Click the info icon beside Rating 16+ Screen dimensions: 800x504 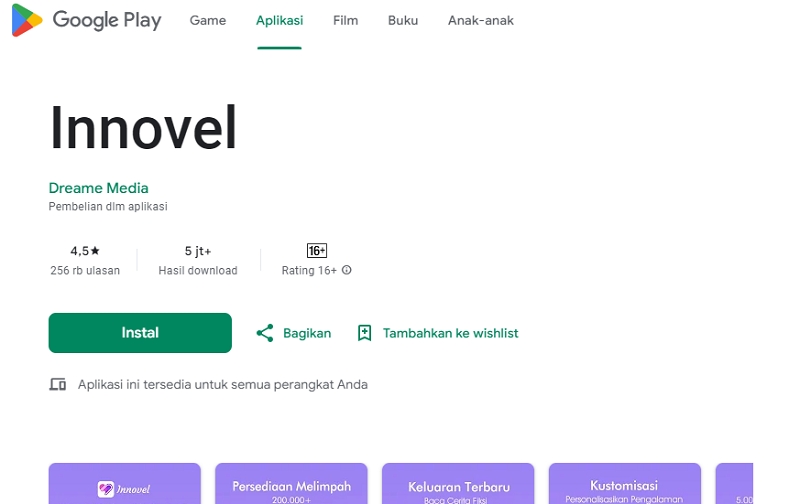tap(346, 270)
